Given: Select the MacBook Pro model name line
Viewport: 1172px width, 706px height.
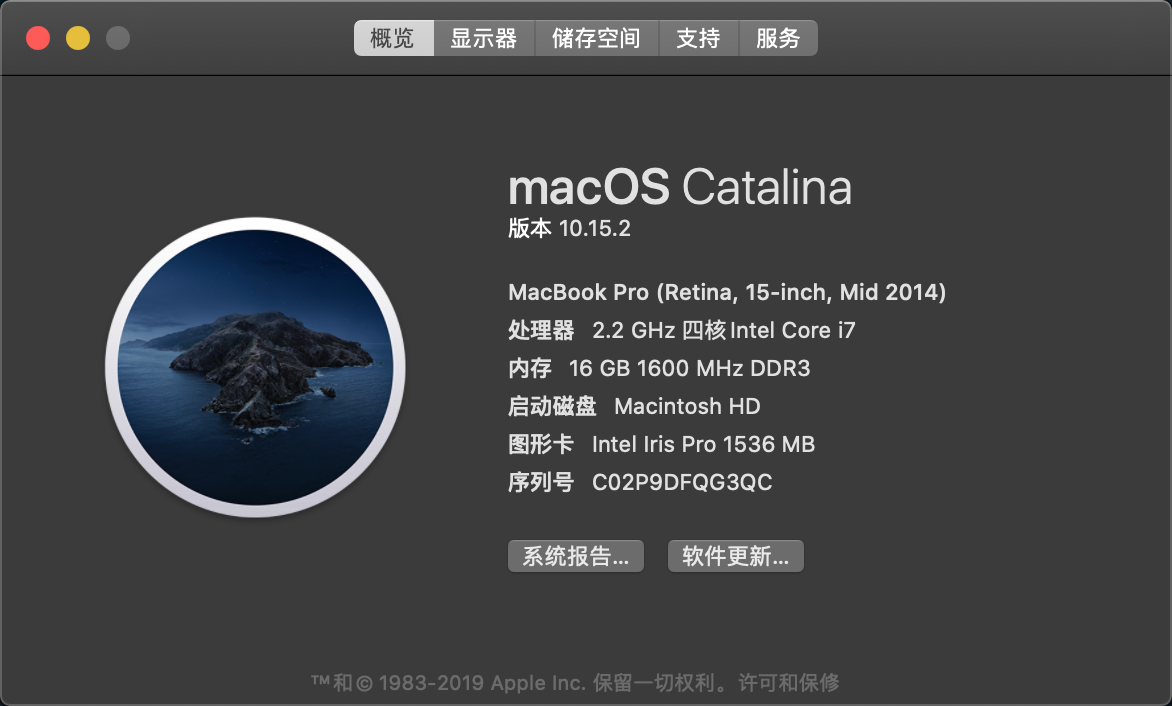Looking at the screenshot, I should coord(727,292).
